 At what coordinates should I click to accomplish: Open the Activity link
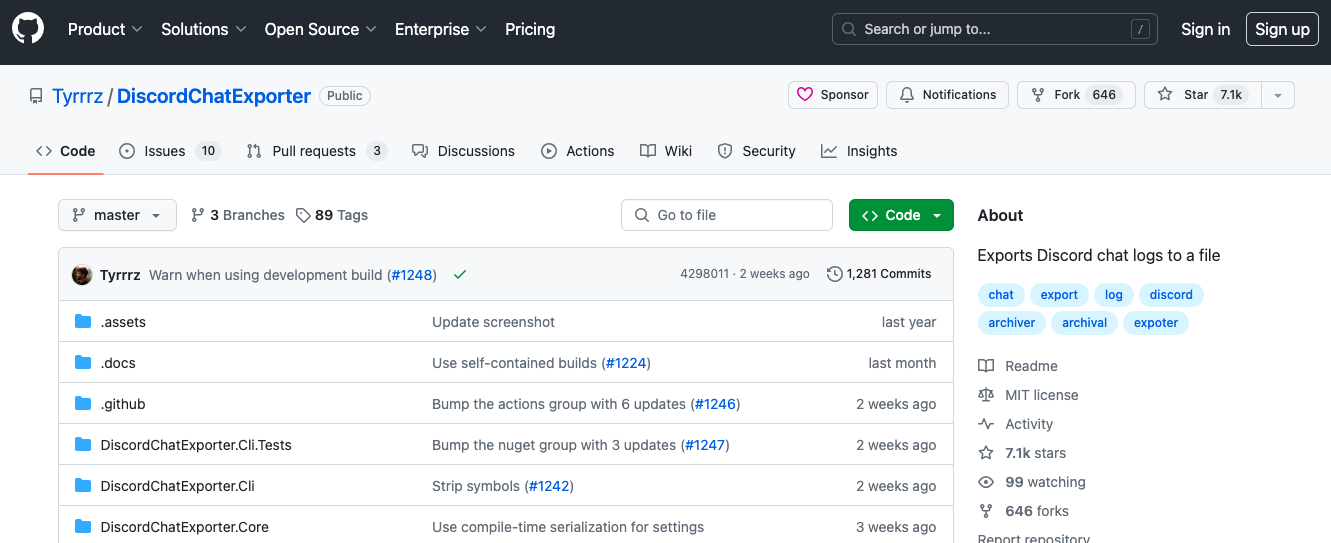(1016, 424)
